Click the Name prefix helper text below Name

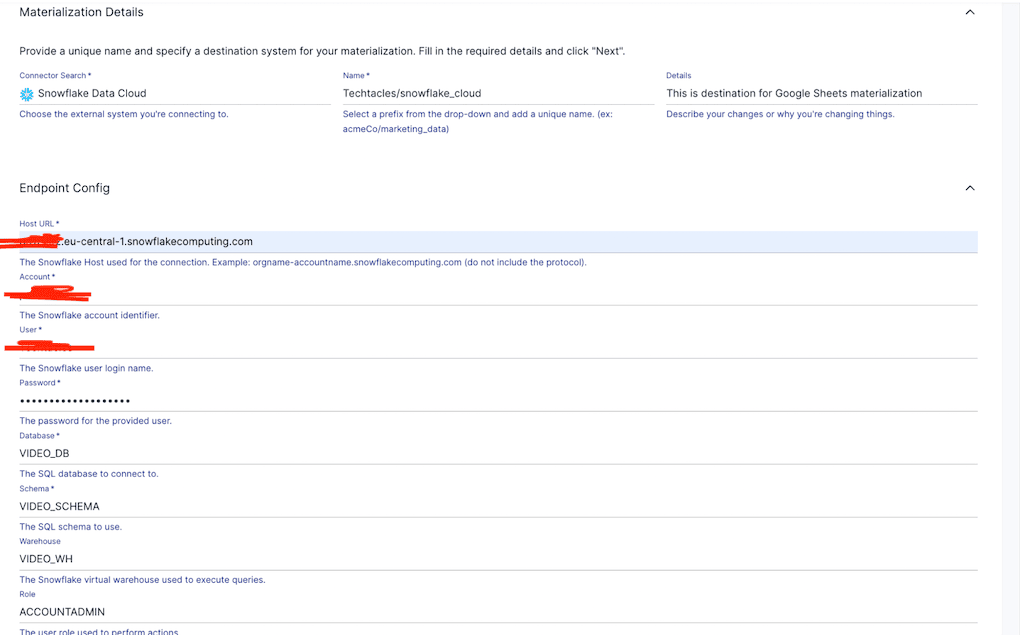tap(493, 121)
